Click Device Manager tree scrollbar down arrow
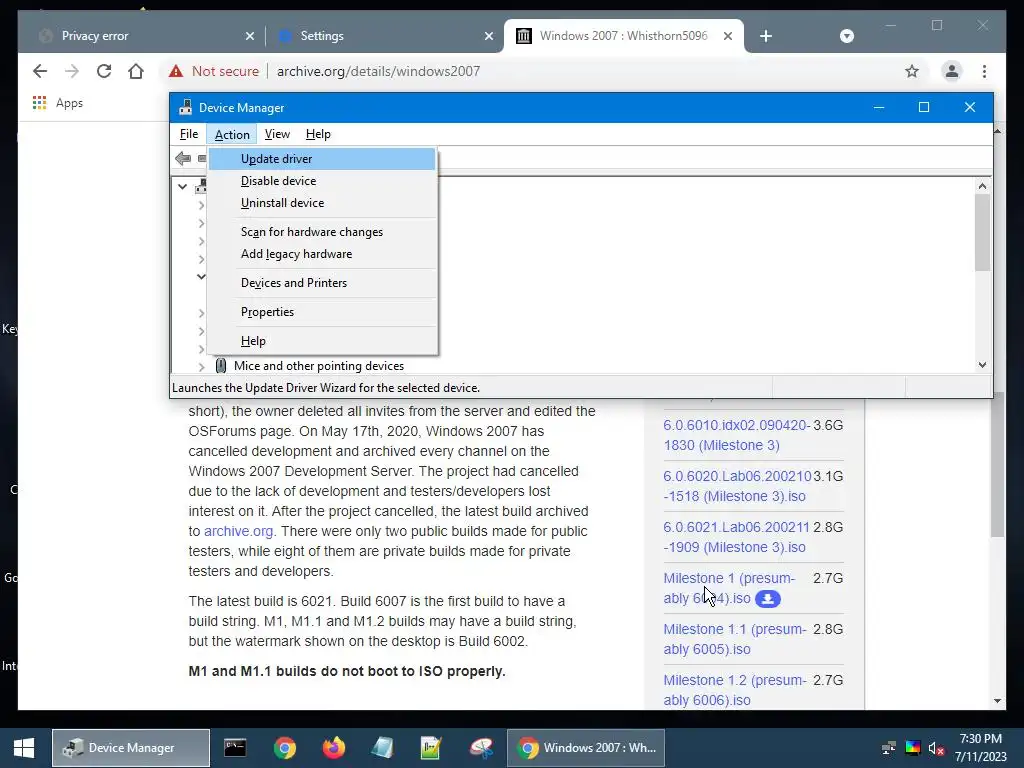 [982, 365]
